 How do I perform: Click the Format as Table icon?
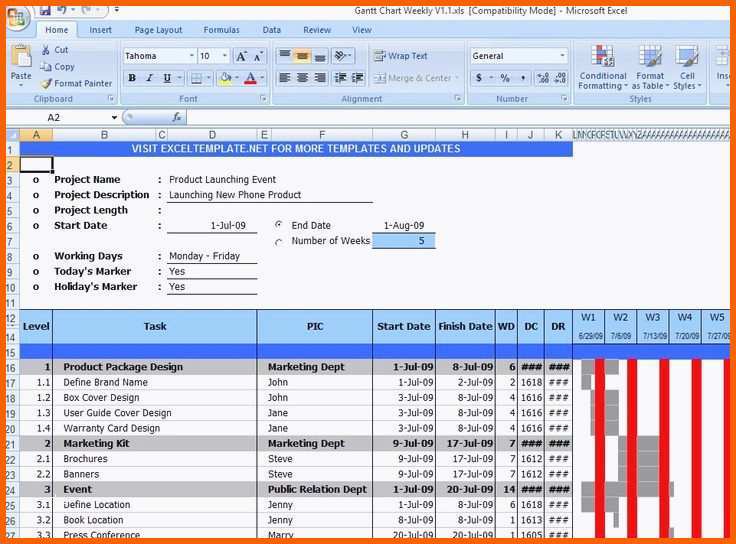(650, 66)
